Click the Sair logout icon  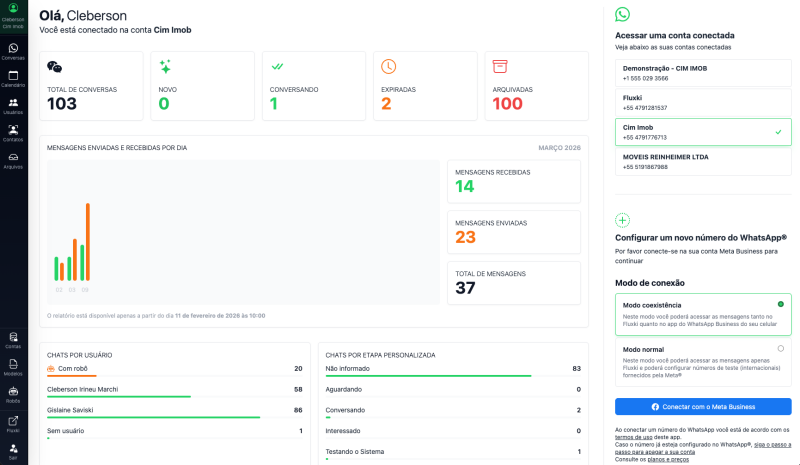tap(13, 451)
